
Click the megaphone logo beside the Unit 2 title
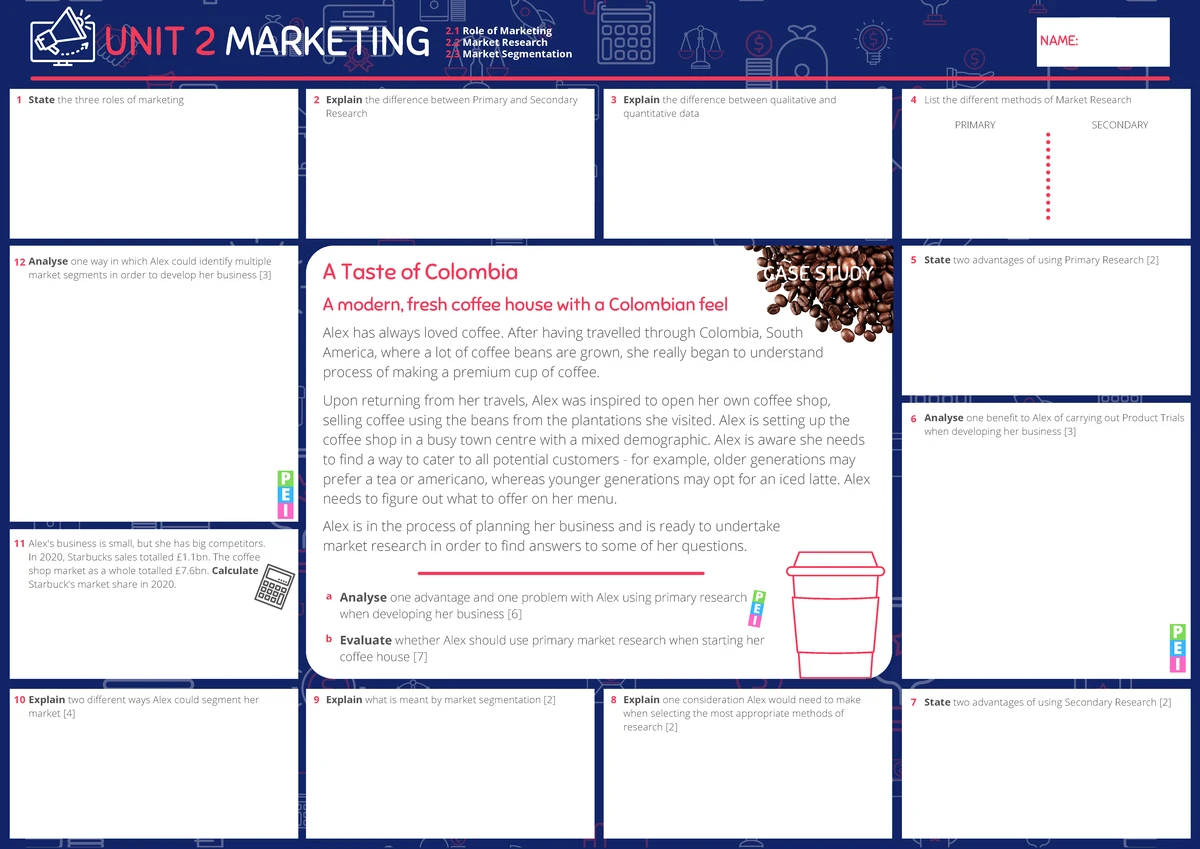63,37
